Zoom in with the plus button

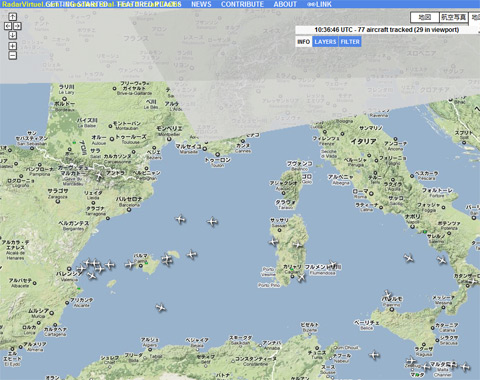[12, 46]
